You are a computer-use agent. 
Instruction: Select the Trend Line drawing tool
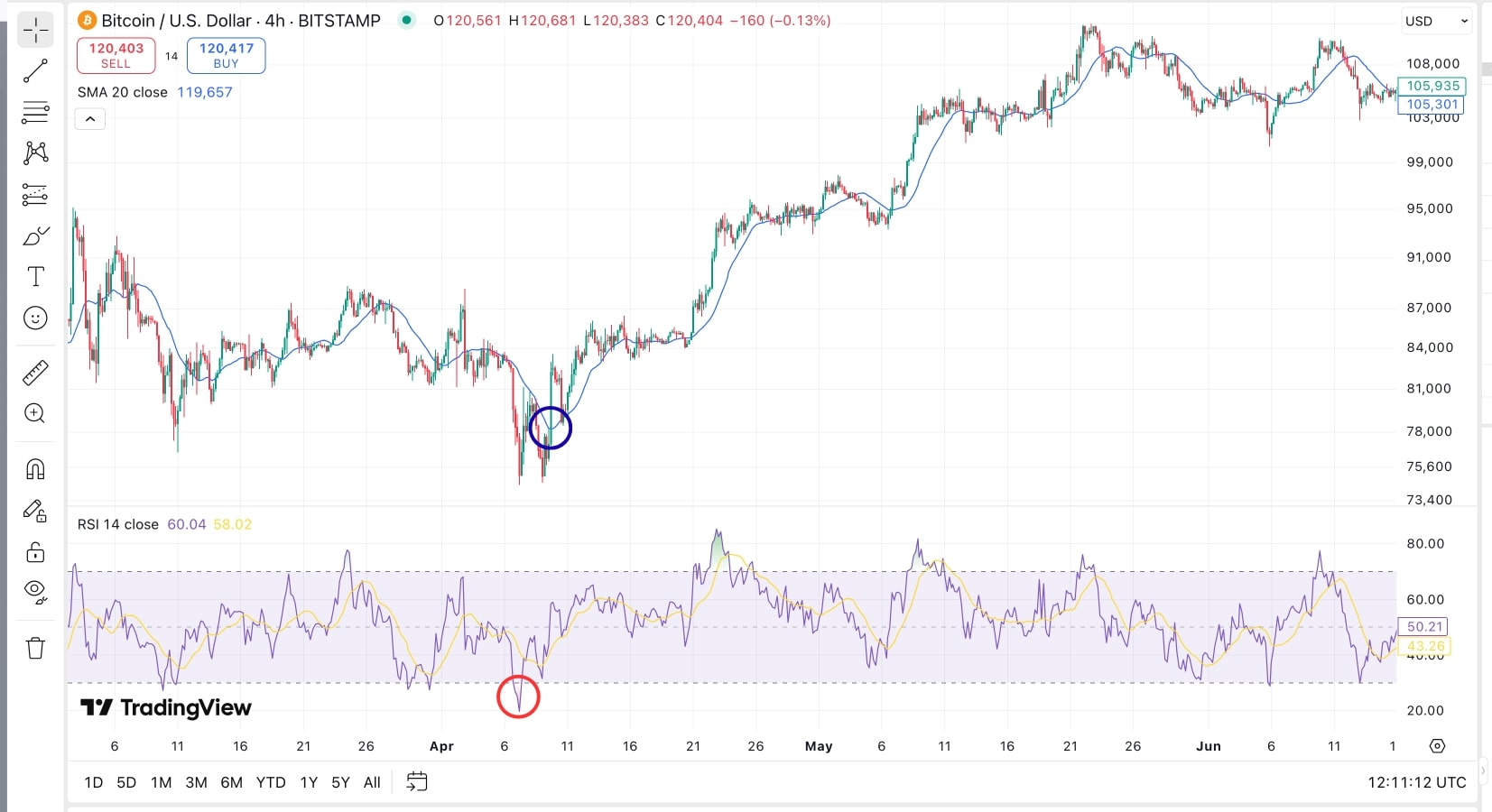pos(35,71)
